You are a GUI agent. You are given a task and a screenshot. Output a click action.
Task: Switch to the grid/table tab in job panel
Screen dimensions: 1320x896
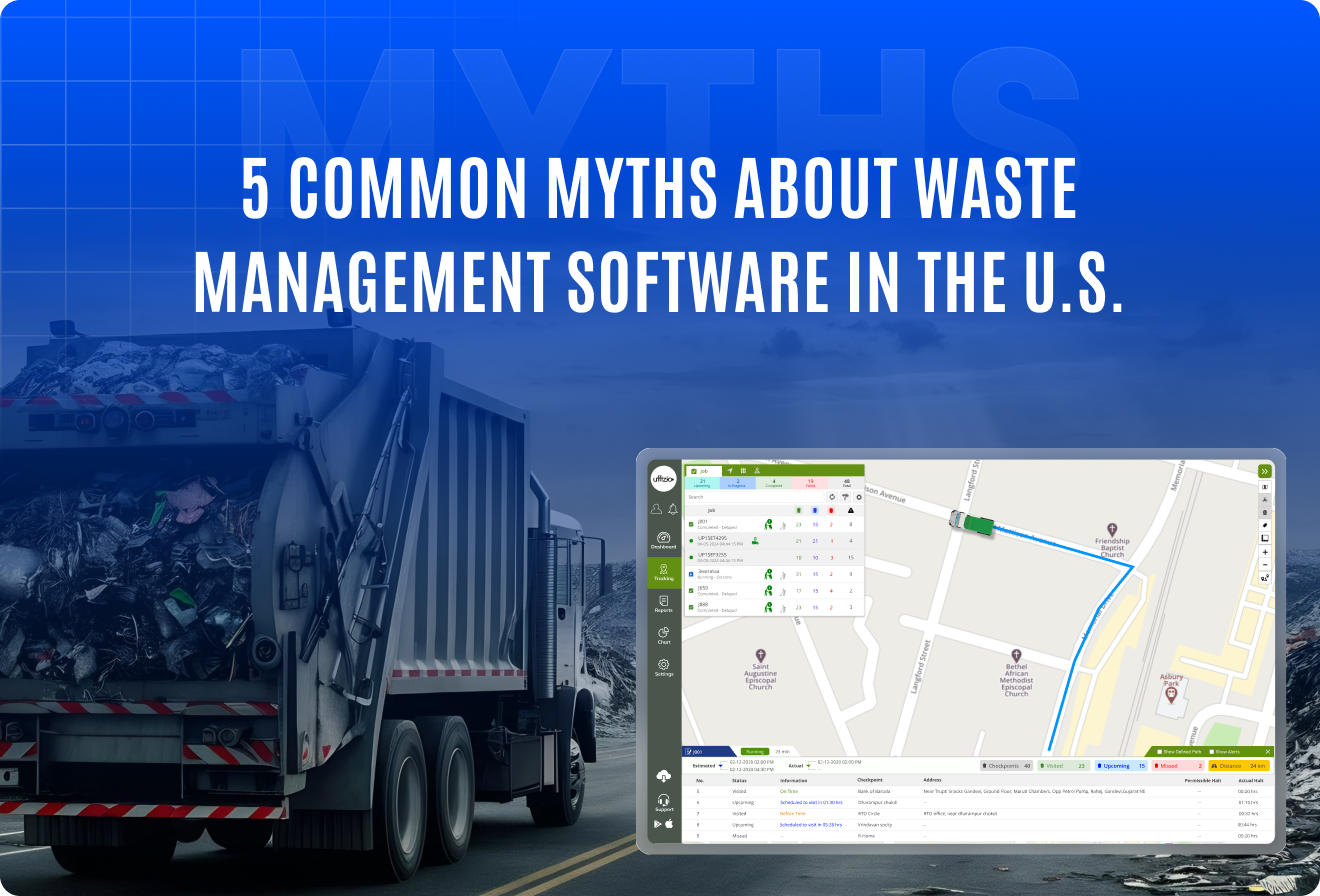pyautogui.click(x=743, y=471)
